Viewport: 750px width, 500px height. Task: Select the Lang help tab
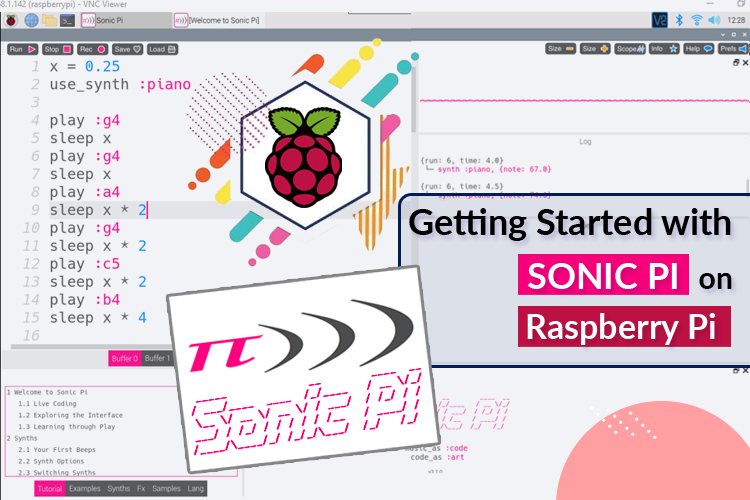pyautogui.click(x=196, y=489)
